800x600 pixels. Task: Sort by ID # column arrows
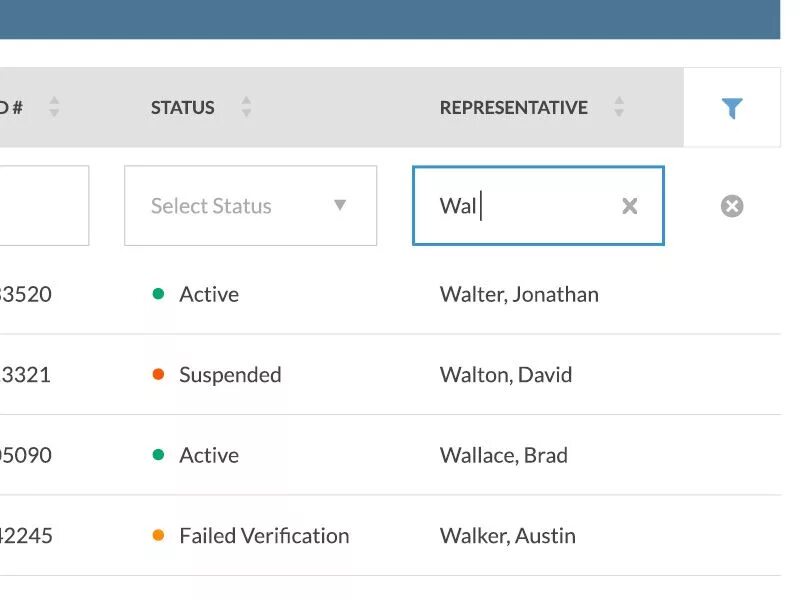(x=54, y=107)
